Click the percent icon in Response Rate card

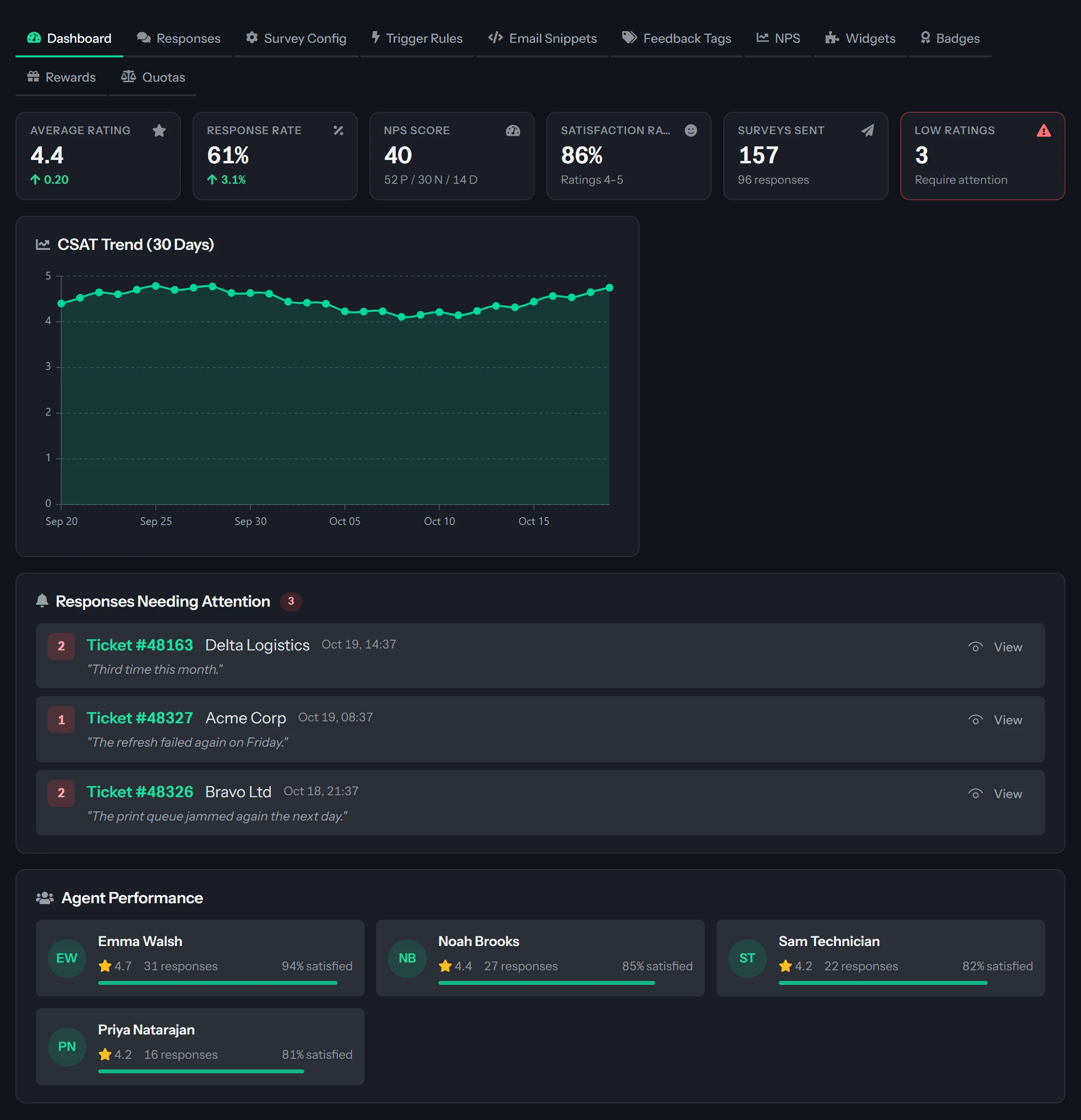pos(338,131)
